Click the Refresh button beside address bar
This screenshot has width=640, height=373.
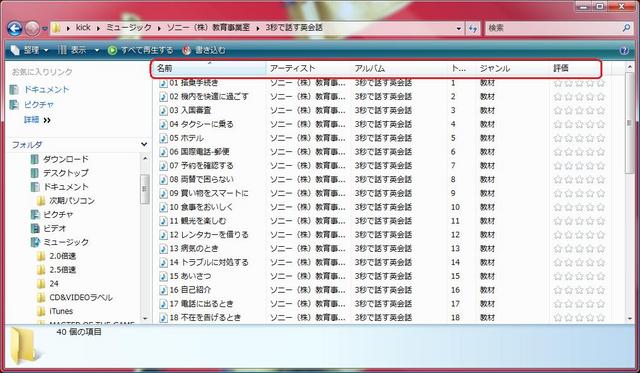pos(473,29)
